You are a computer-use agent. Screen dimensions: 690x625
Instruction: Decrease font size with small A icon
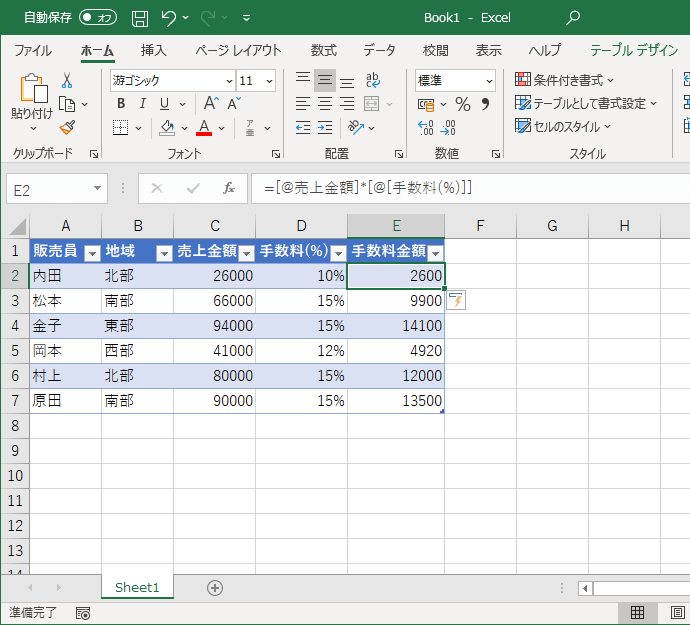pyautogui.click(x=234, y=104)
